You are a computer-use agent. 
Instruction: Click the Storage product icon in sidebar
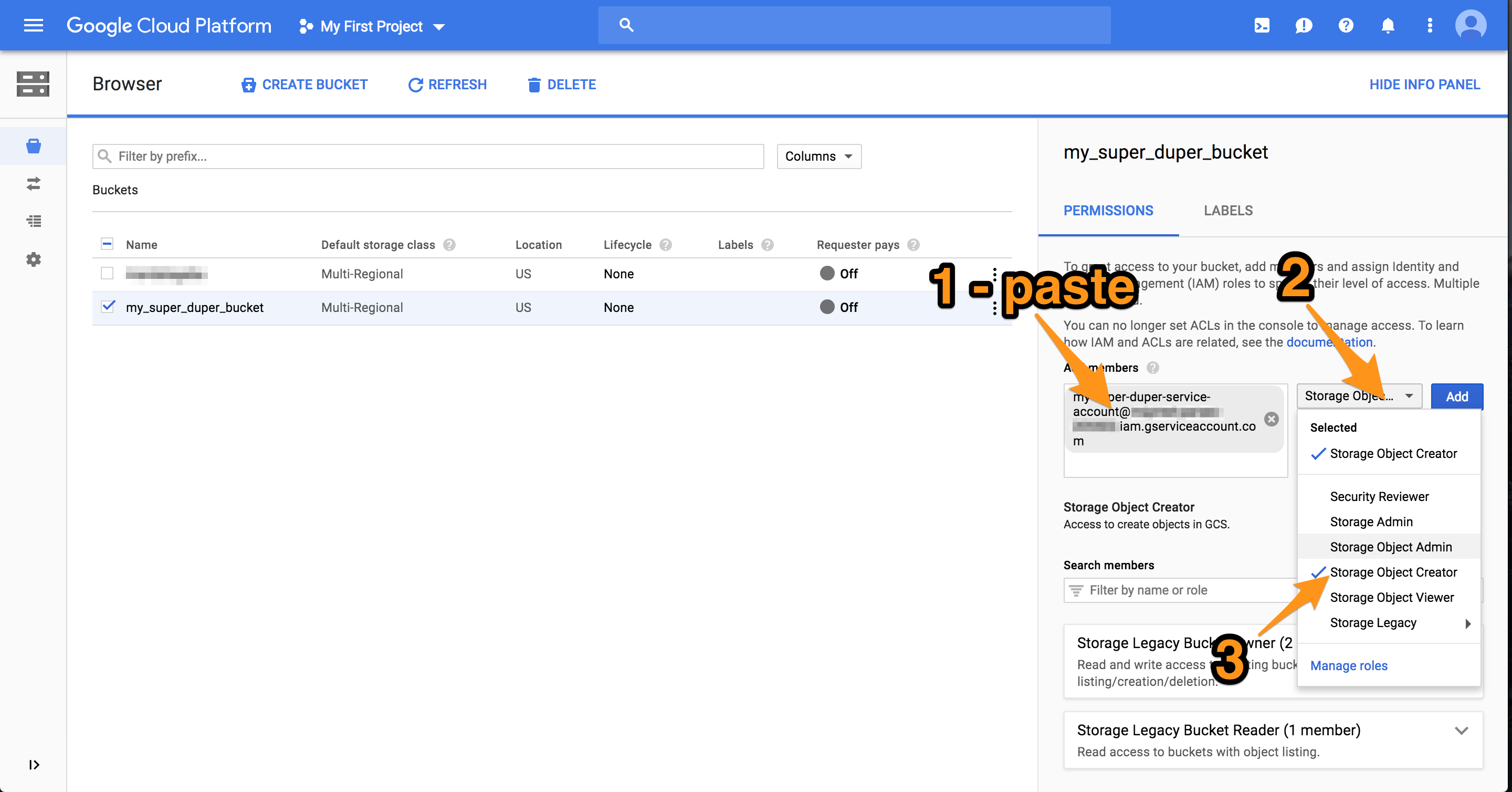pyautogui.click(x=33, y=84)
